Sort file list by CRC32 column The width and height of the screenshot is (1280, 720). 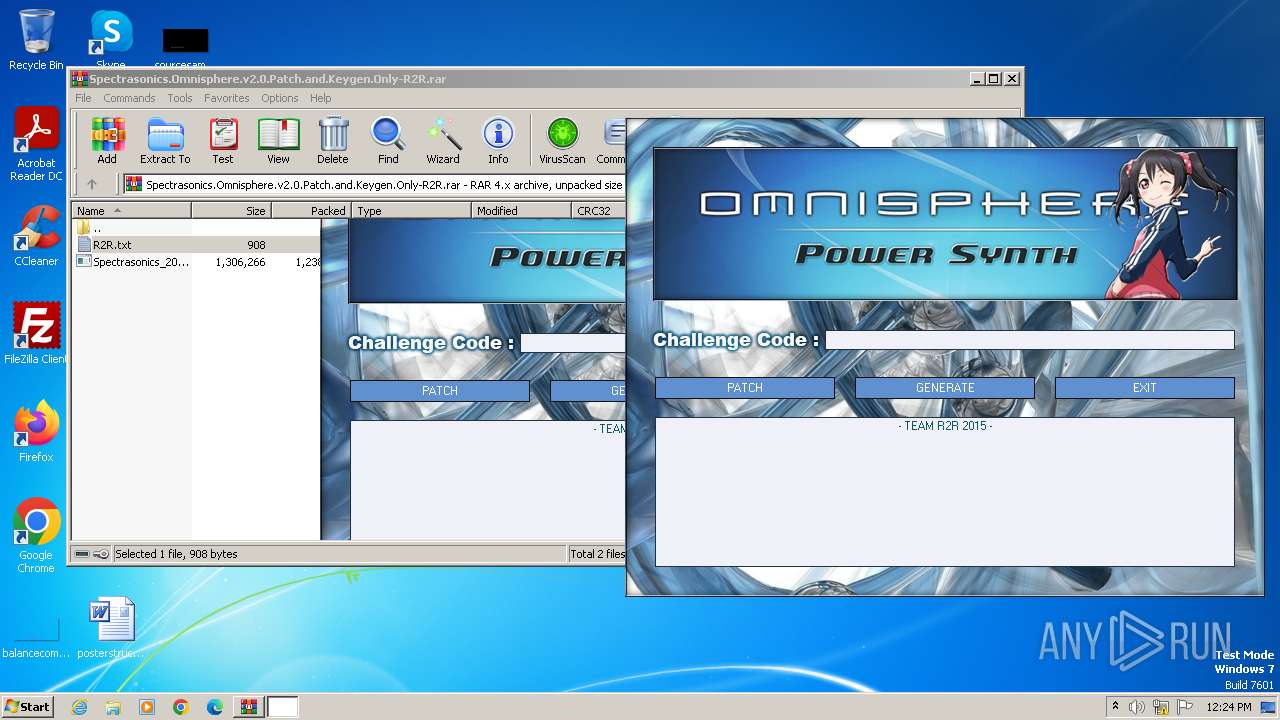[598, 210]
